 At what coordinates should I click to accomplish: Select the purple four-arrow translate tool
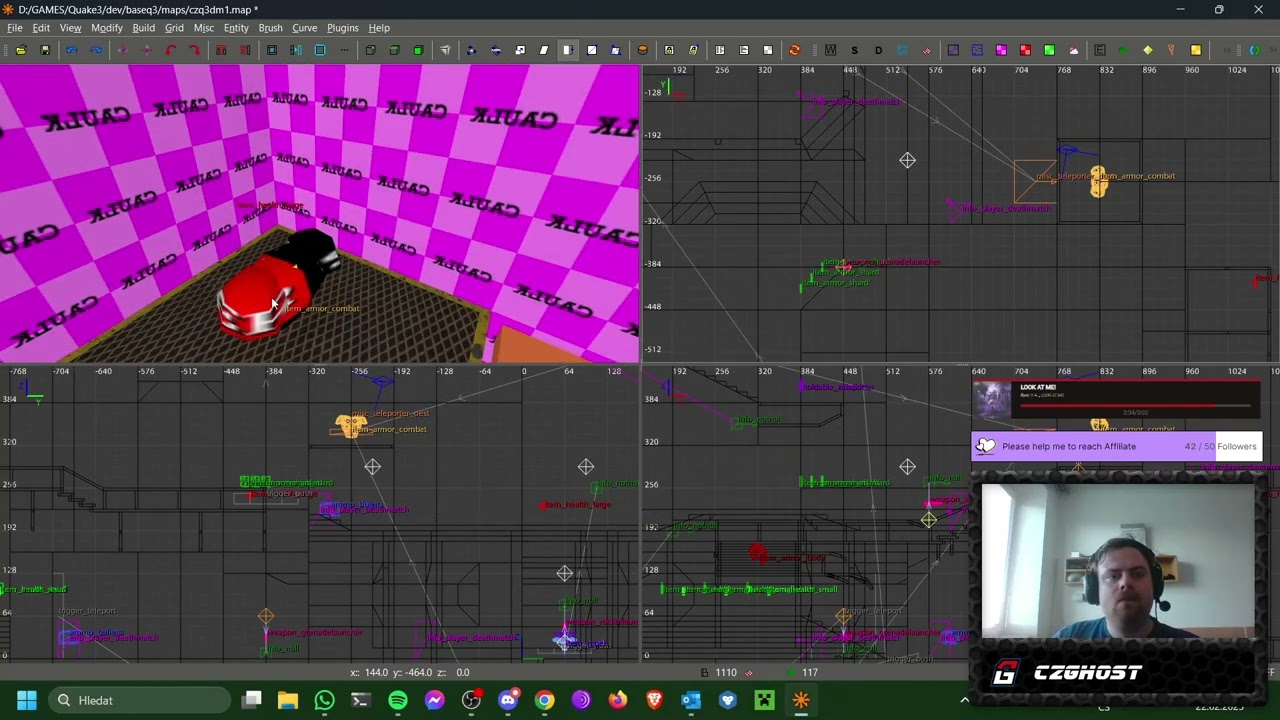471,50
